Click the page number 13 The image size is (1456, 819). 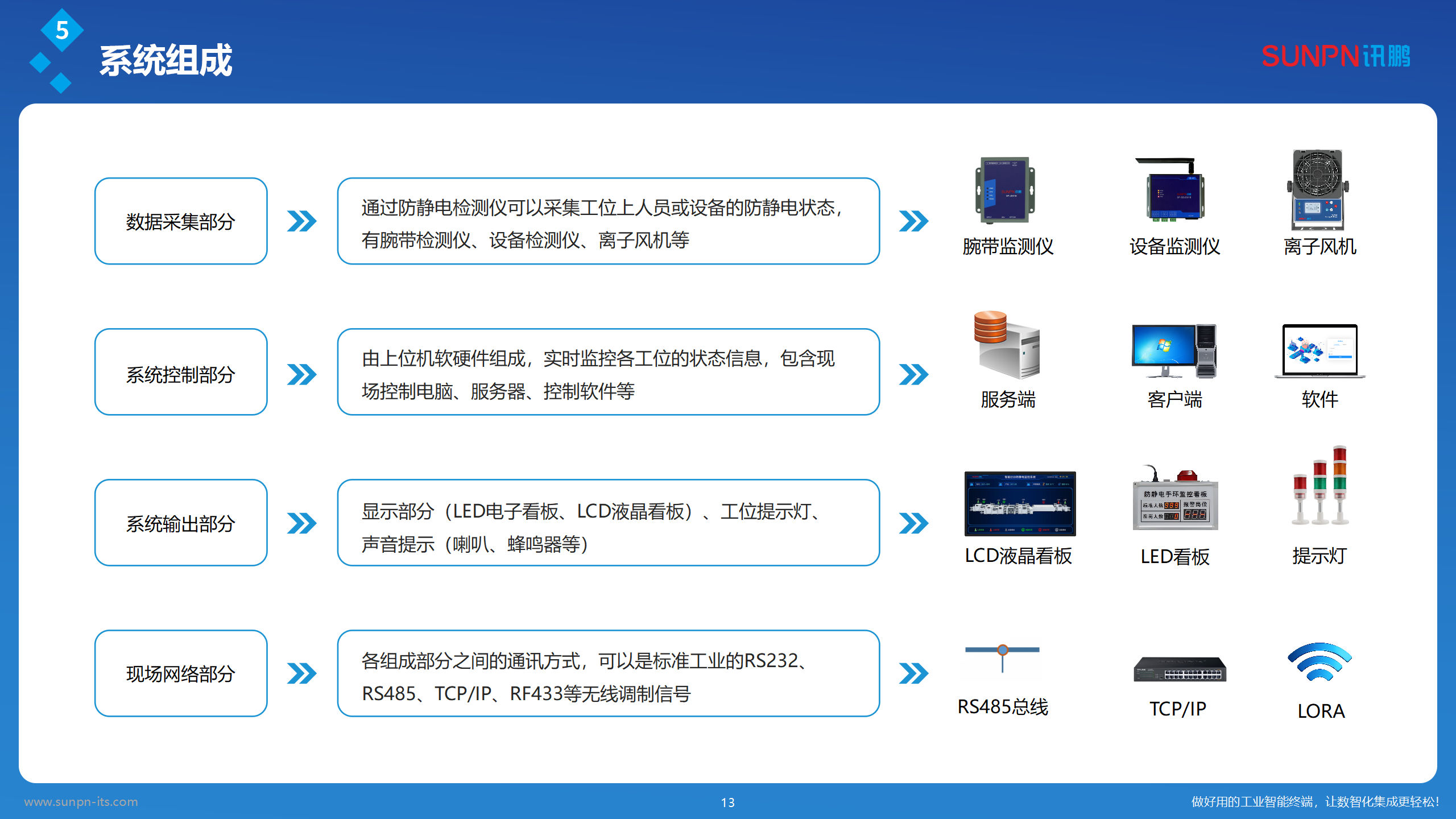[728, 803]
